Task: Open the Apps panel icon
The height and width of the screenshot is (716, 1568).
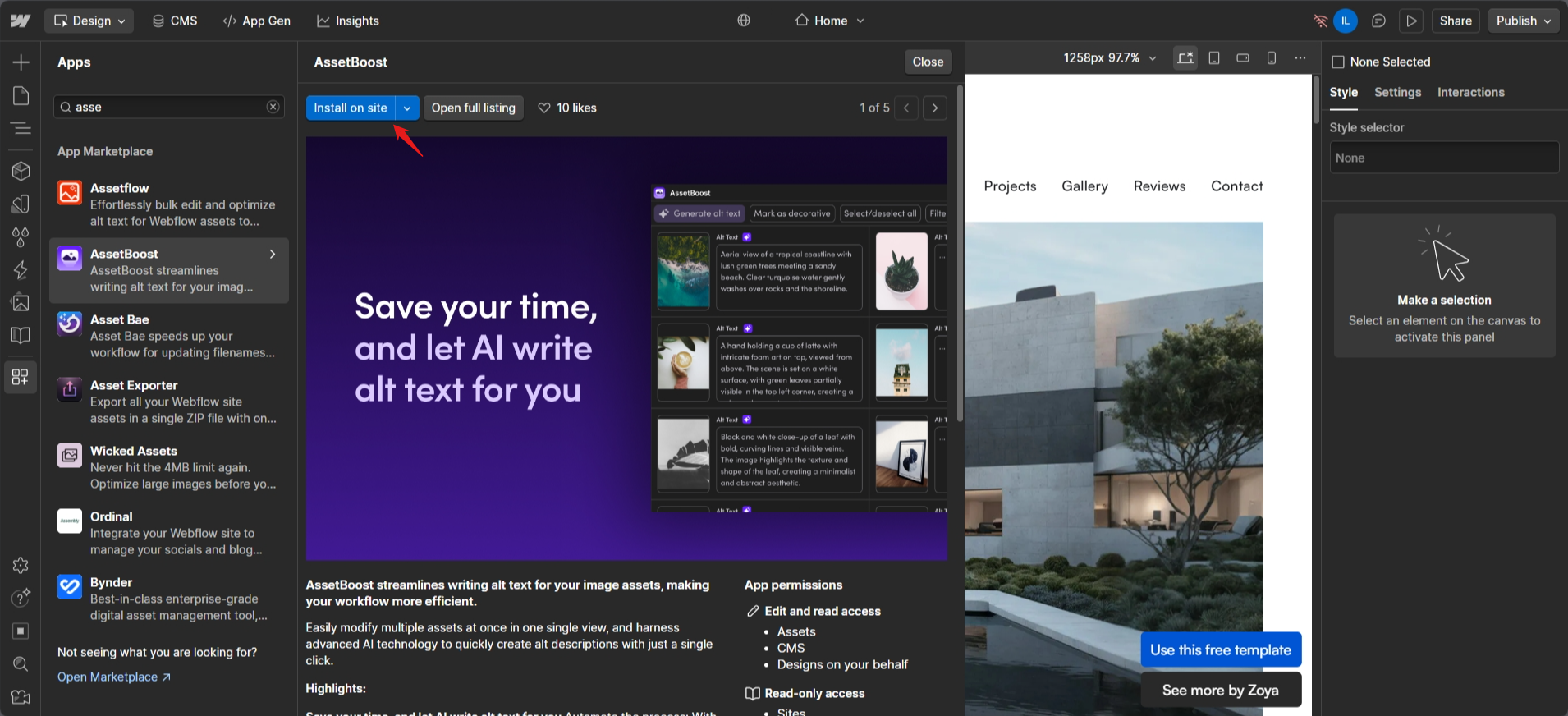Action: 21,377
